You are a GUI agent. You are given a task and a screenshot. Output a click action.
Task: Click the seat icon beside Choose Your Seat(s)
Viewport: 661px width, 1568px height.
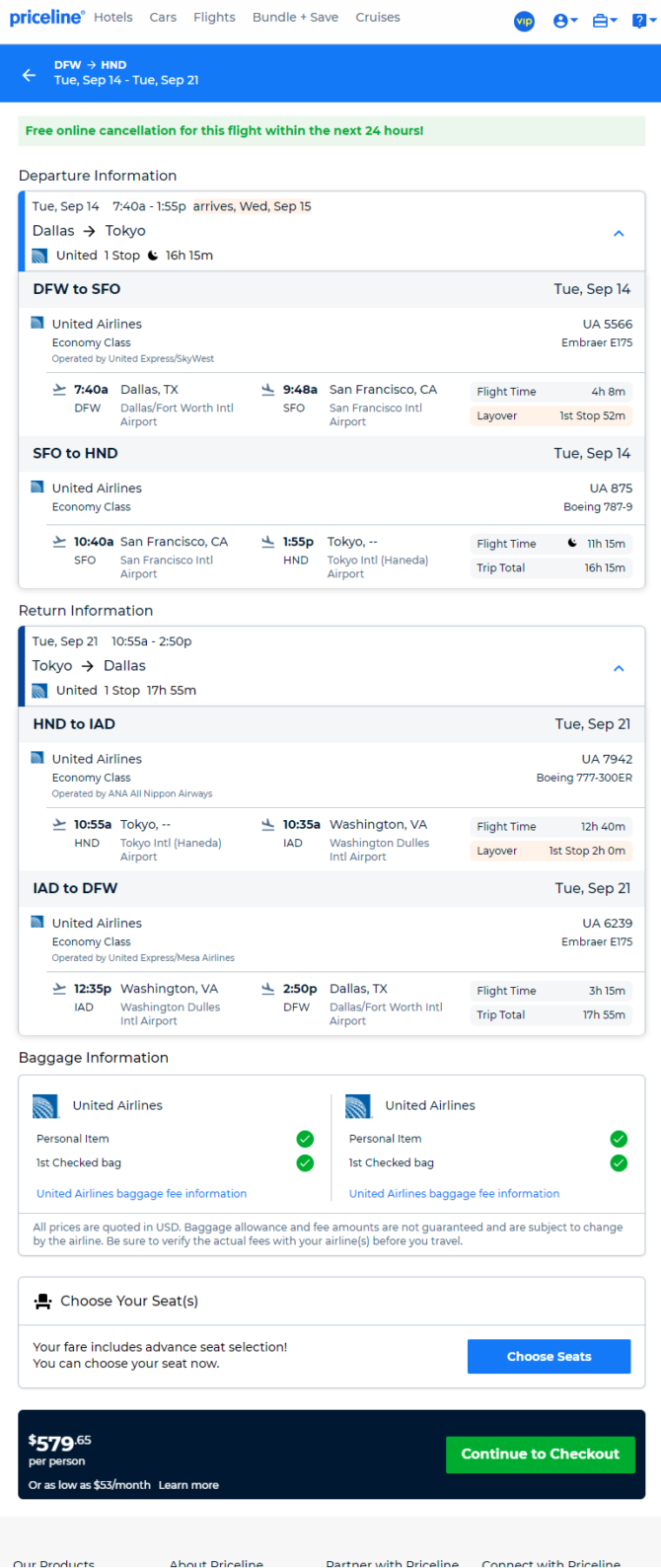pos(42,1302)
